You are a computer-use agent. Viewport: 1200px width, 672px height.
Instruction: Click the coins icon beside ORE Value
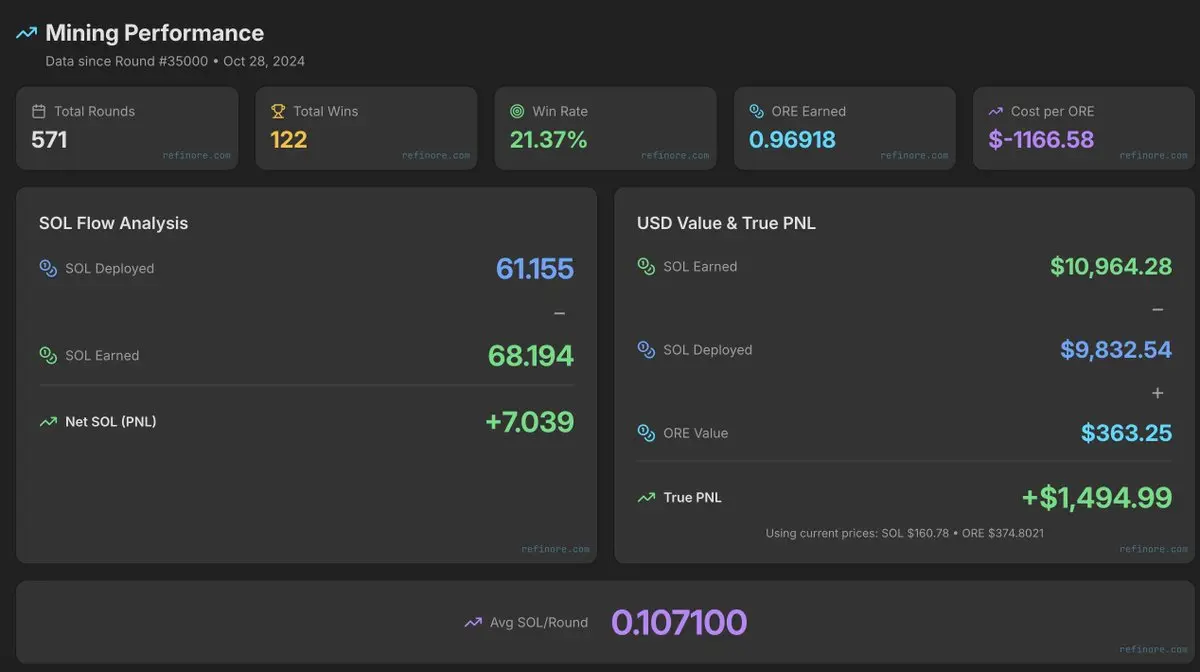tap(646, 433)
